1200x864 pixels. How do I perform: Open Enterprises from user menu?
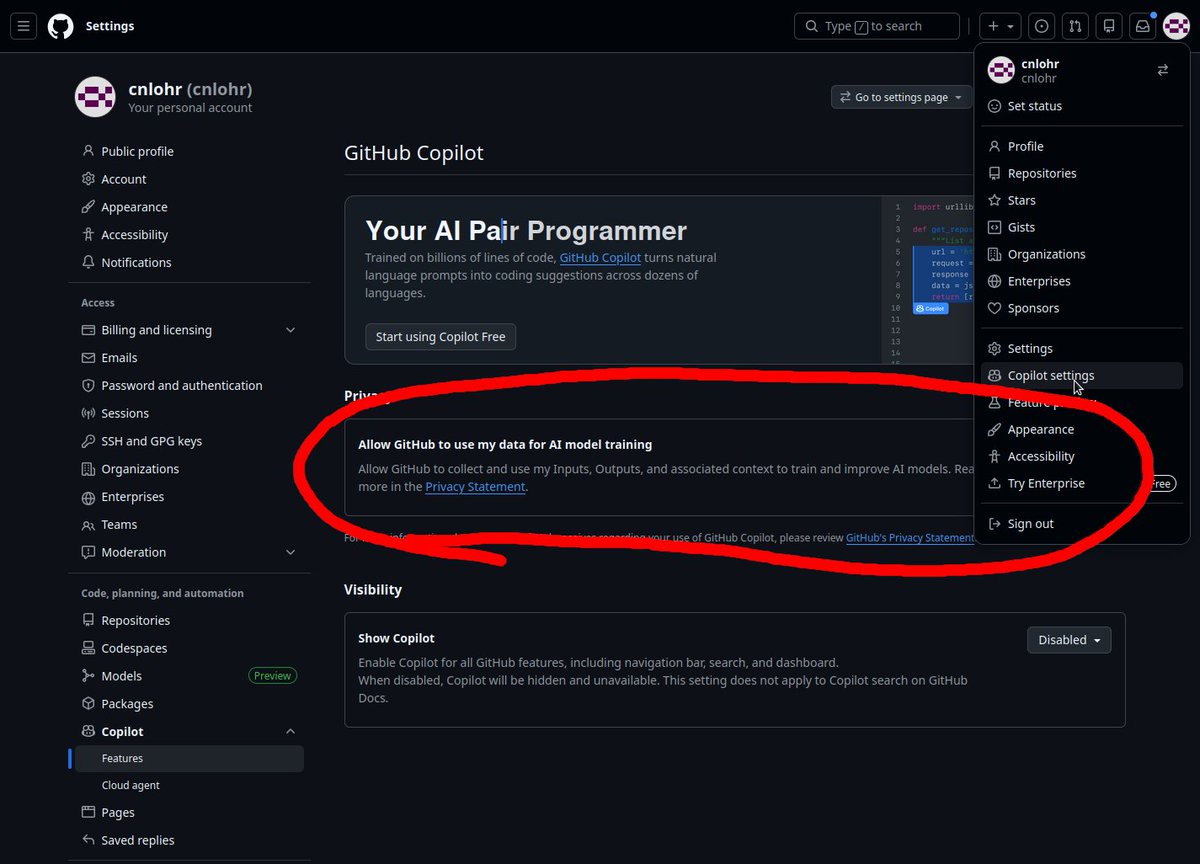(x=1082, y=281)
